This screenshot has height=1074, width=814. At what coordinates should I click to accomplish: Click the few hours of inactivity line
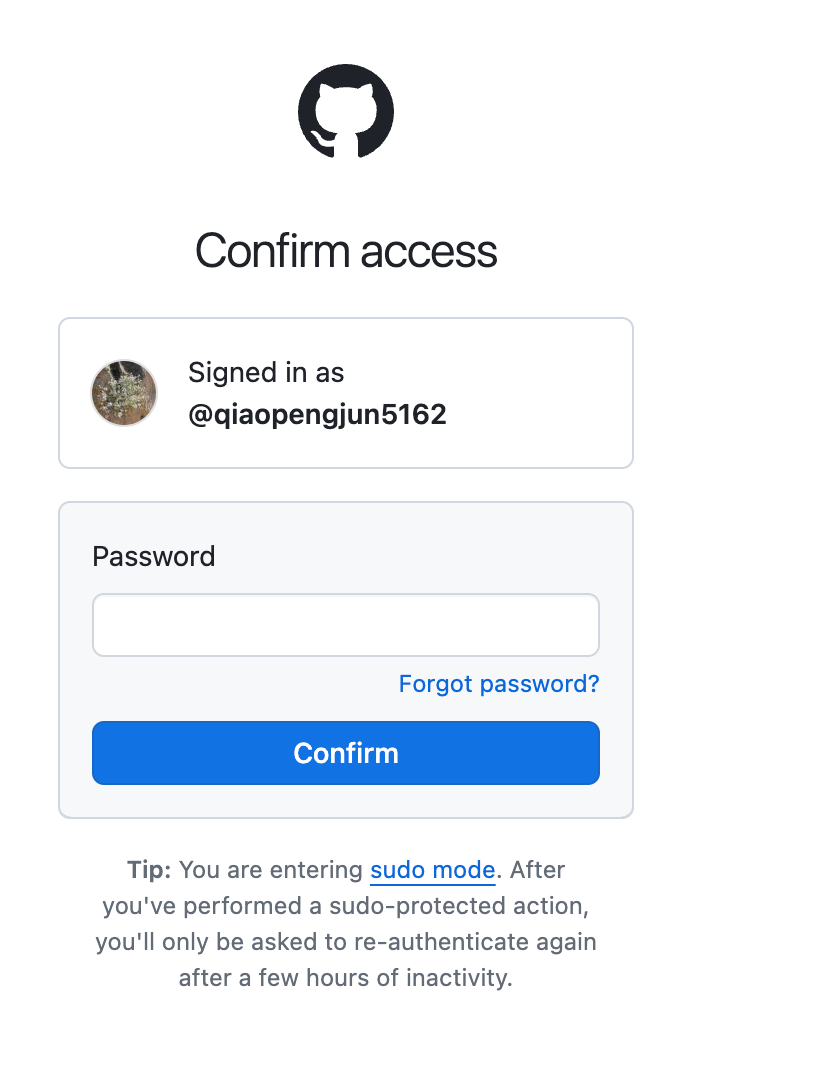tap(346, 978)
